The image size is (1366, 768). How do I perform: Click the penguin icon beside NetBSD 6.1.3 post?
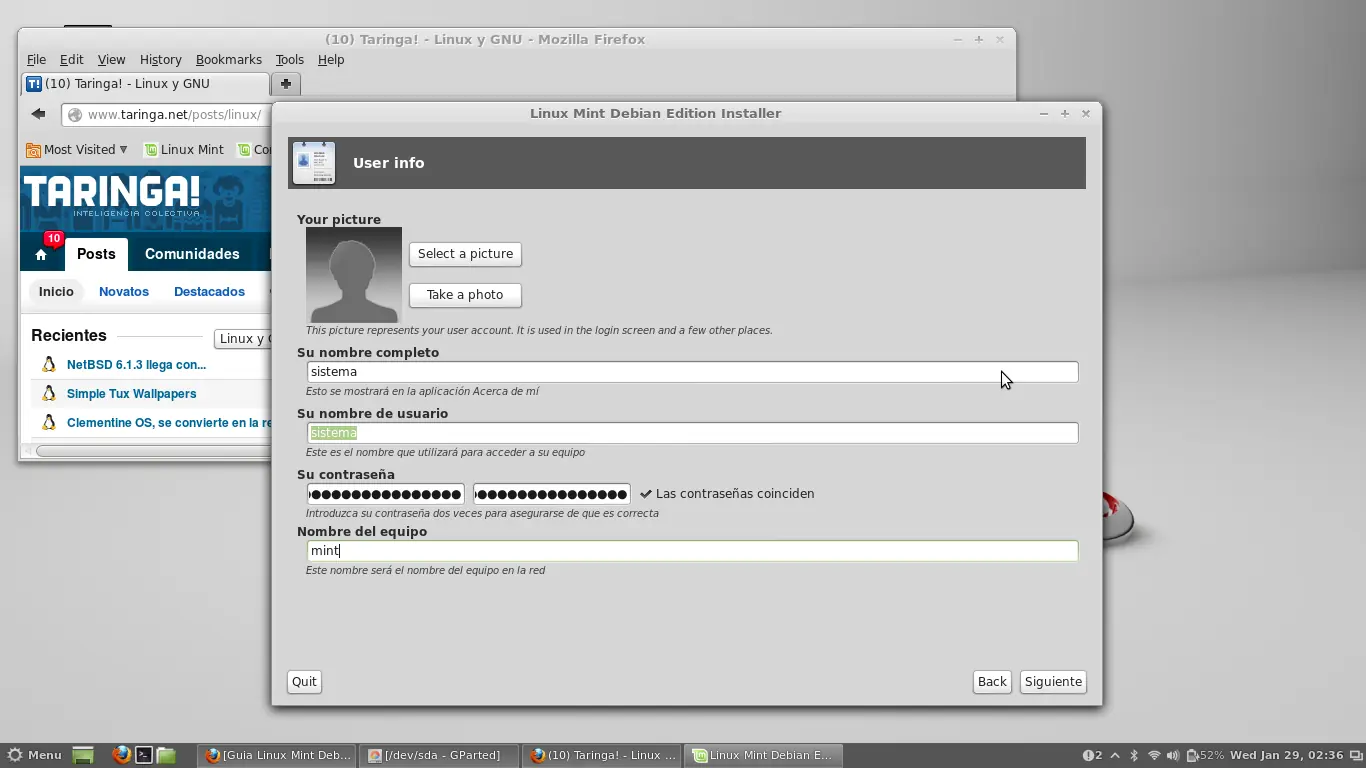point(49,365)
